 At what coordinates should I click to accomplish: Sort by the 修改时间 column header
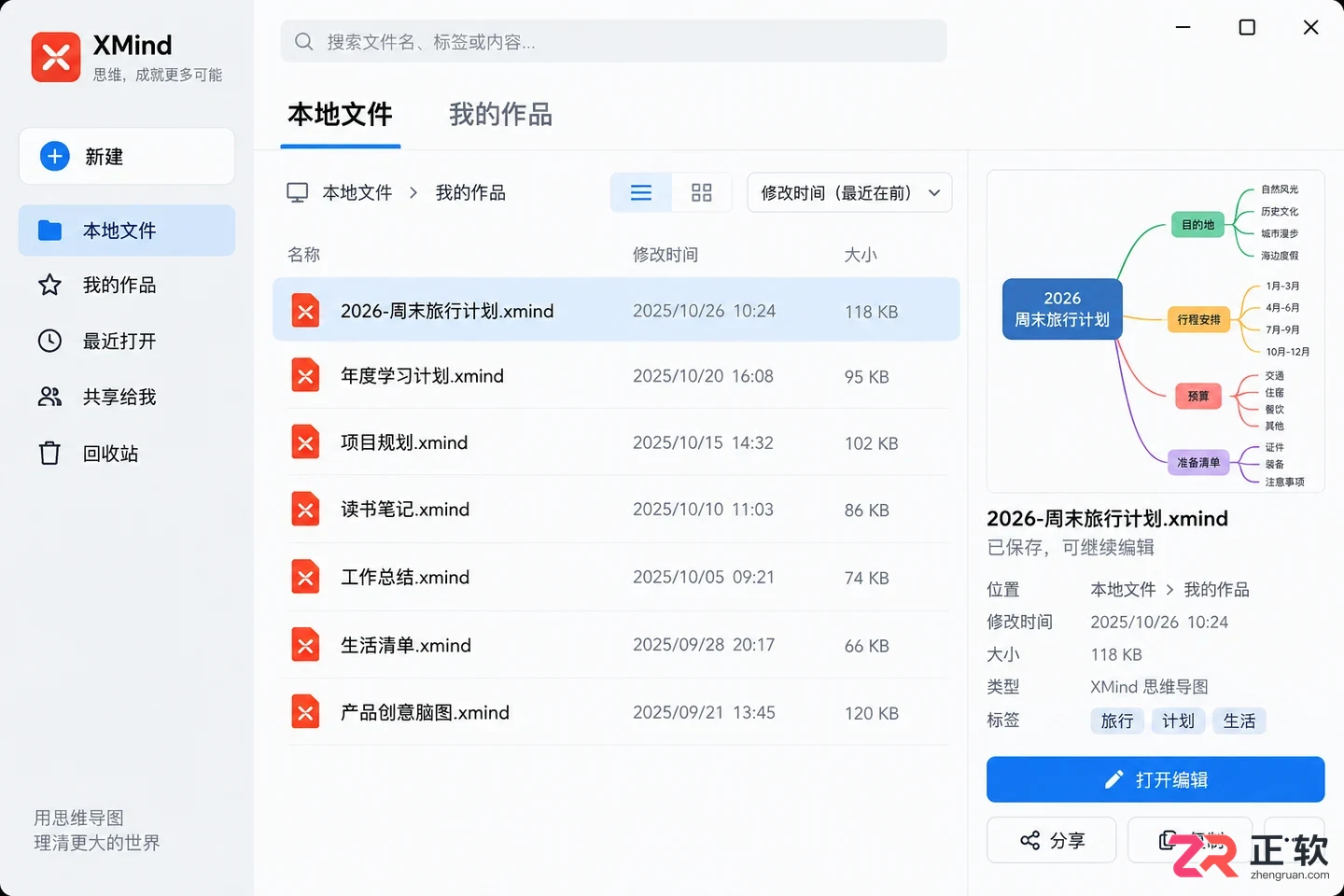click(665, 254)
